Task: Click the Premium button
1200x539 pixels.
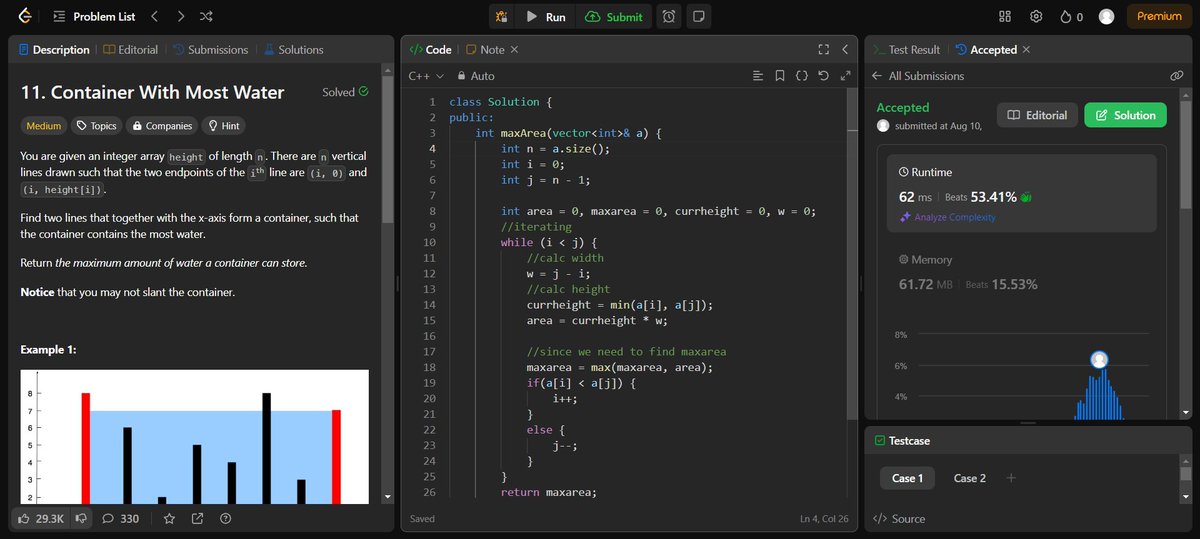Action: 1159,16
